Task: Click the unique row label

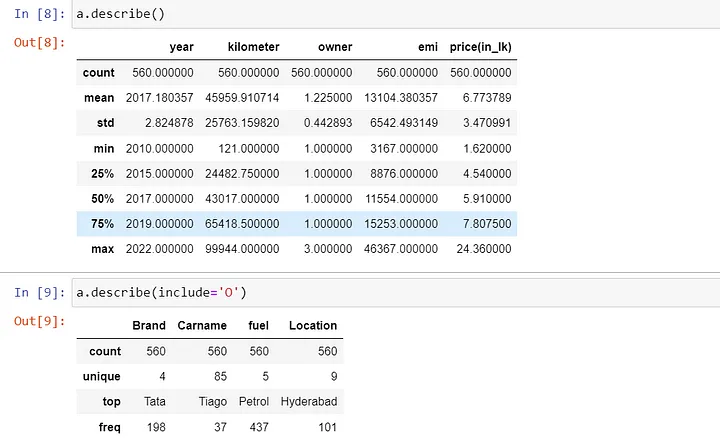Action: click(x=101, y=377)
